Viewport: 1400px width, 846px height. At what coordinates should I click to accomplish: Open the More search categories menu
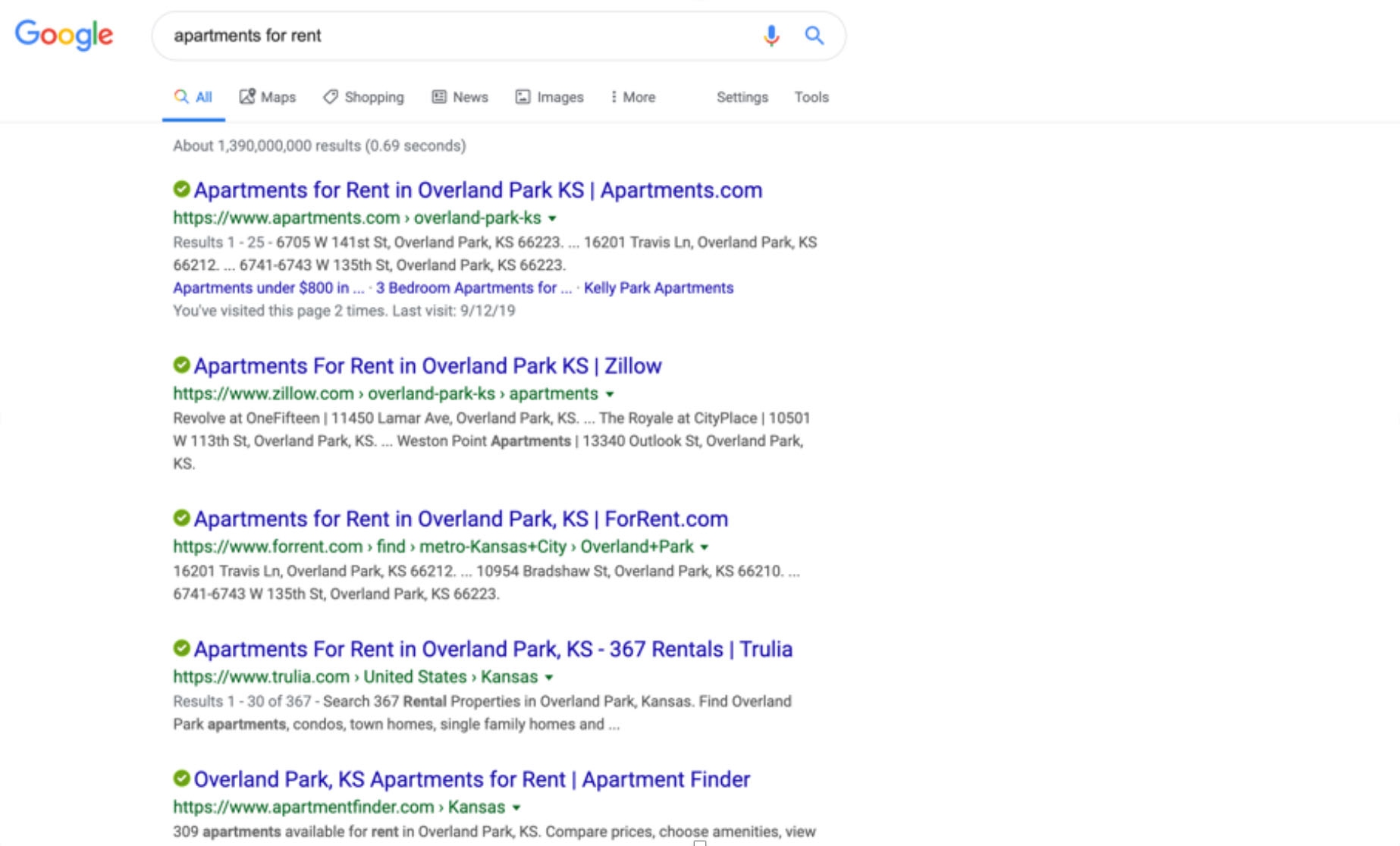(633, 97)
